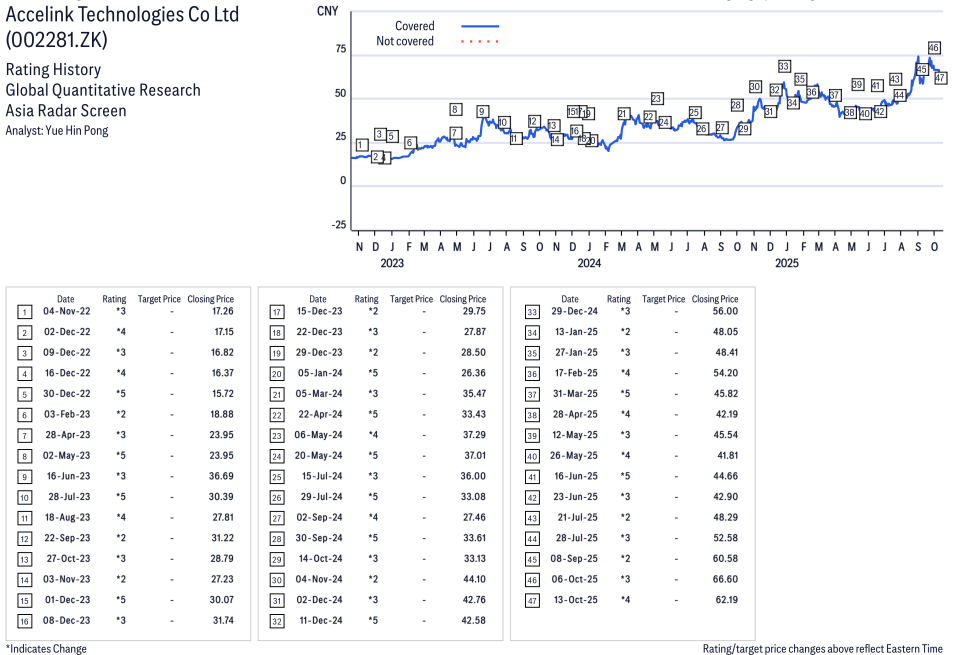Click chart marker 39 in 2025
Image resolution: width=954 pixels, height=655 pixels.
point(857,85)
